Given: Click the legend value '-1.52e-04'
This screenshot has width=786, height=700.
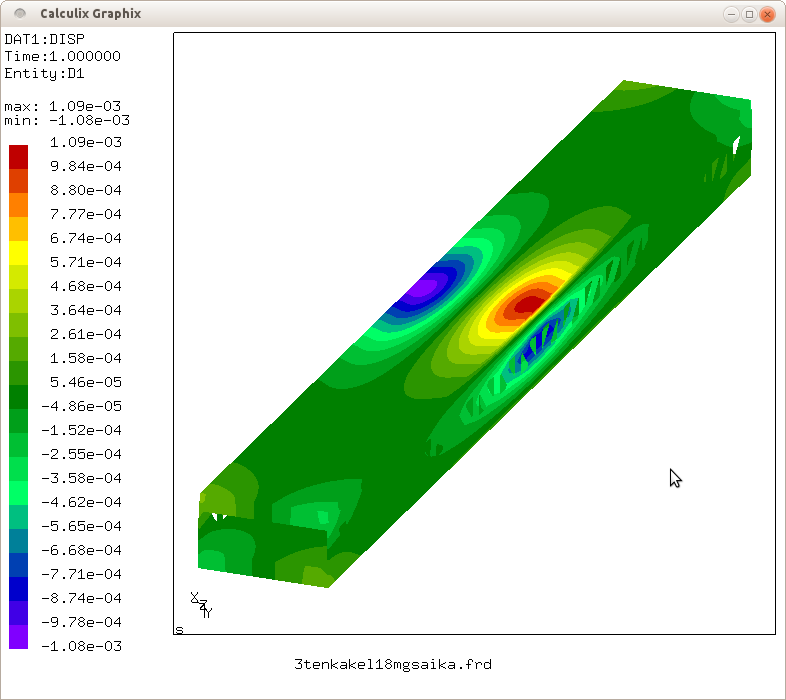Looking at the screenshot, I should pos(82,430).
